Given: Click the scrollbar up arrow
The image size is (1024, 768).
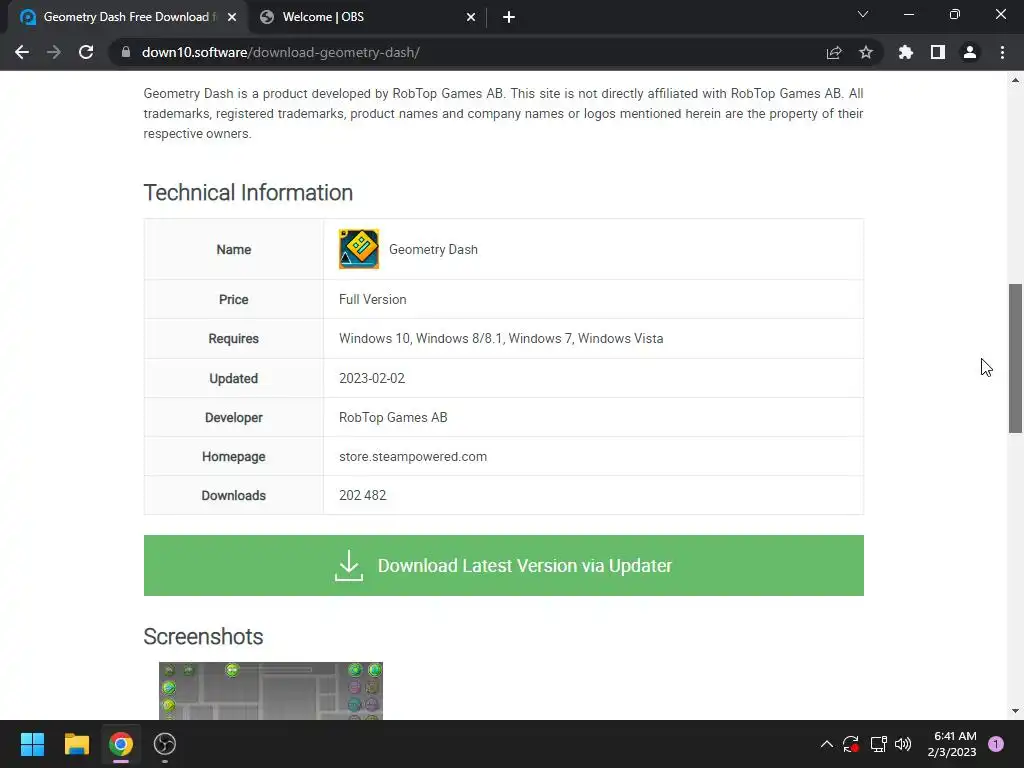Looking at the screenshot, I should pyautogui.click(x=1015, y=80).
